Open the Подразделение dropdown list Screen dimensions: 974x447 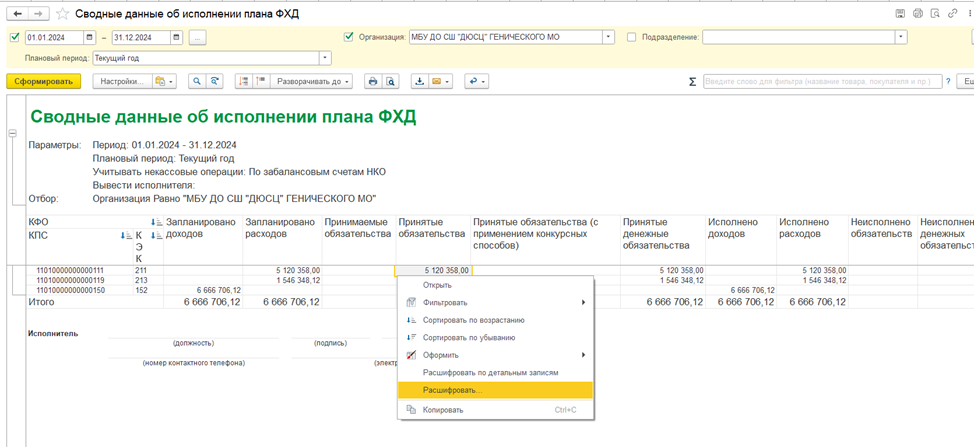(902, 37)
